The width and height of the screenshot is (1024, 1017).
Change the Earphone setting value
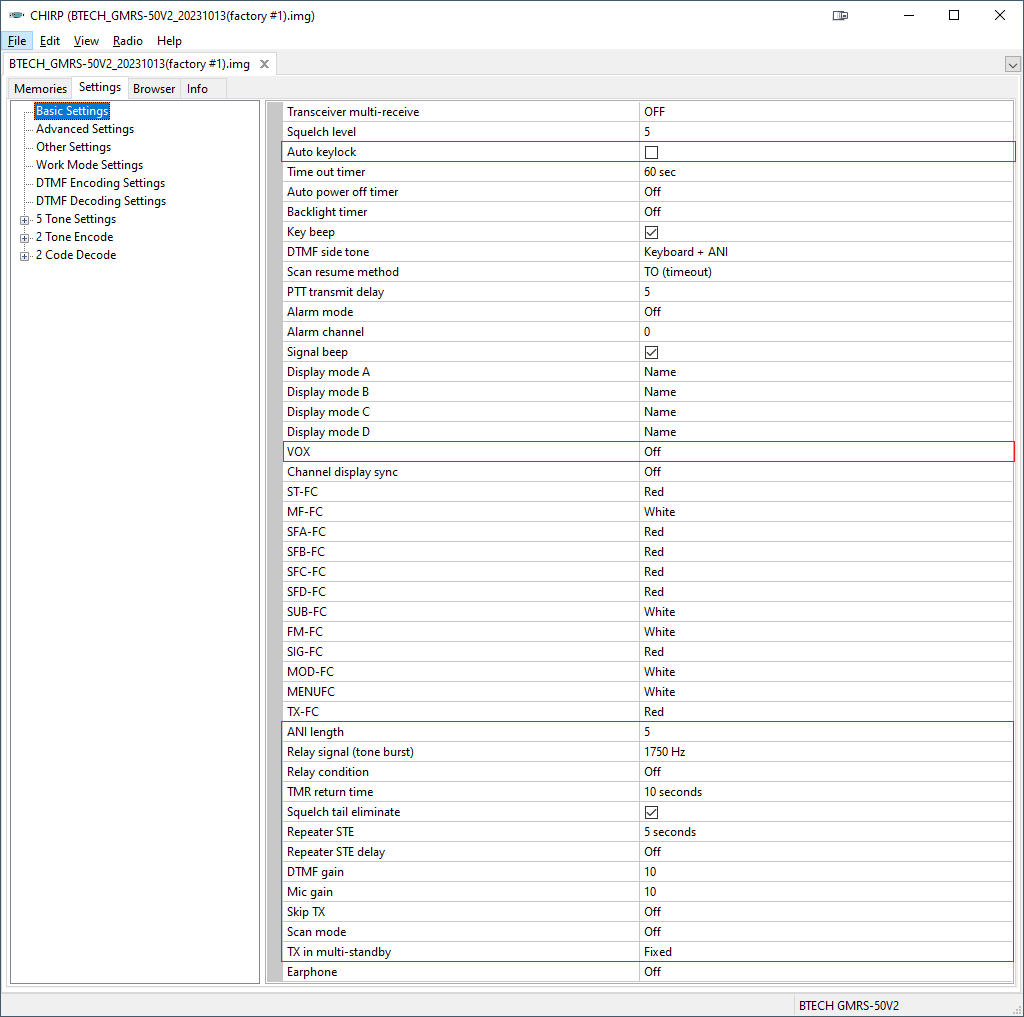click(825, 972)
